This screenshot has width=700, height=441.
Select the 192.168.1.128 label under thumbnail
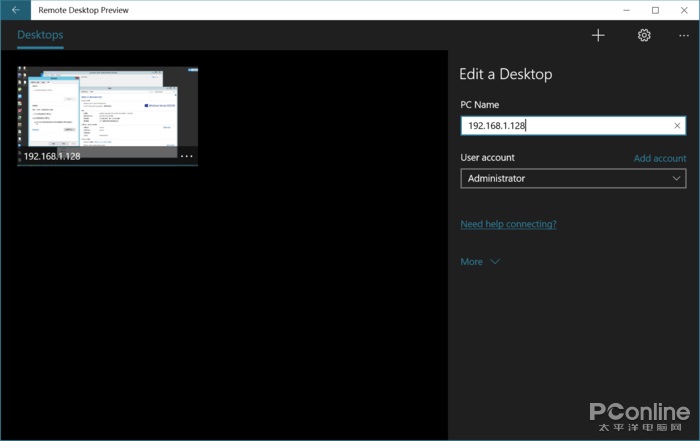click(52, 156)
